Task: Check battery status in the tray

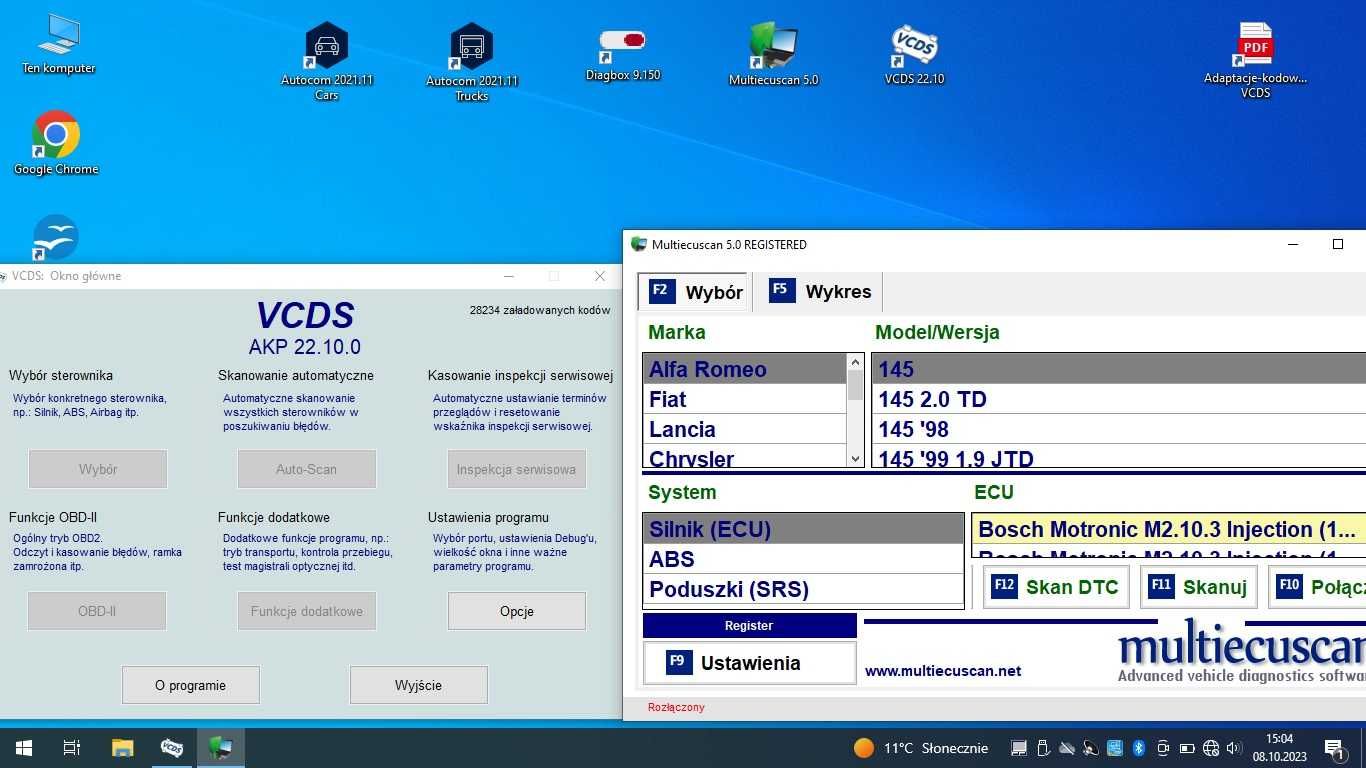Action: [1187, 748]
